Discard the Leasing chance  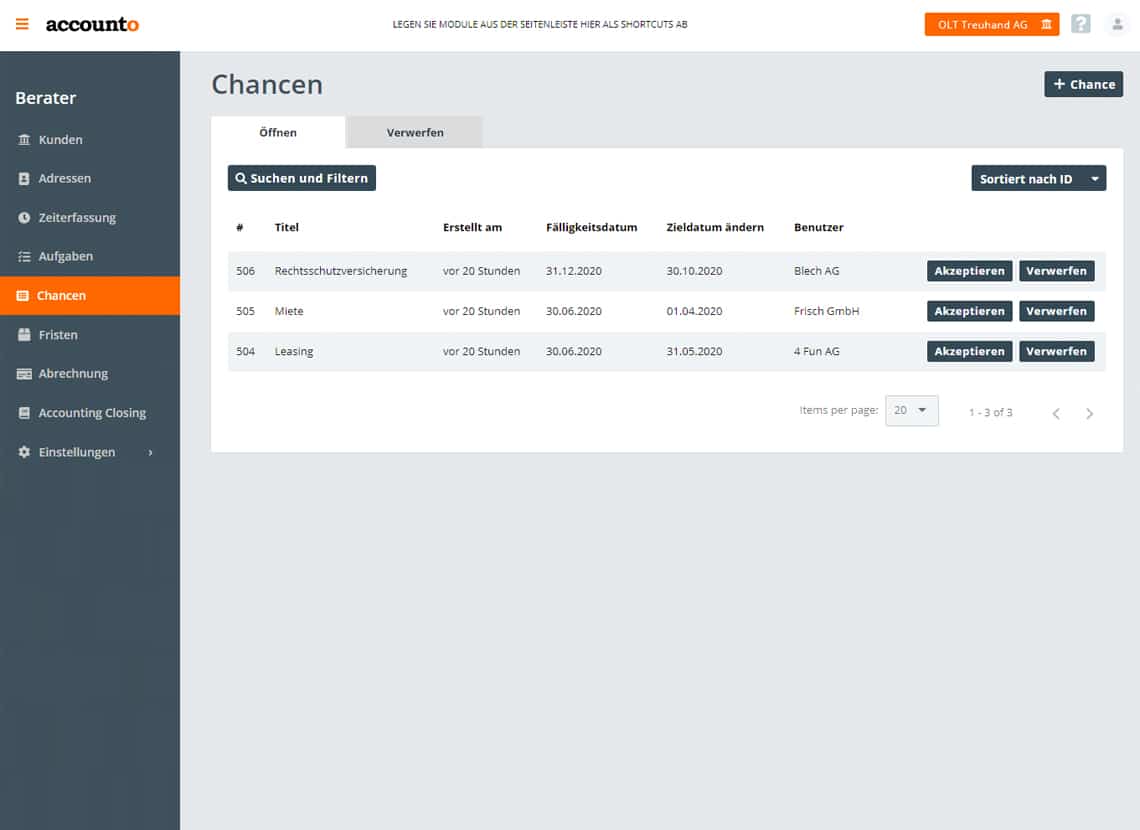click(1056, 352)
